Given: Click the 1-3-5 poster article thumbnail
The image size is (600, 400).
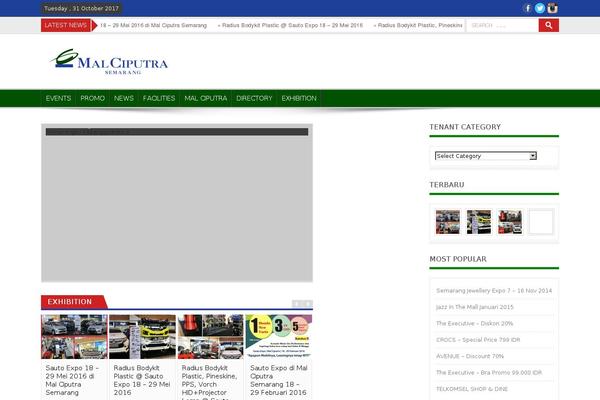Looking at the screenshot, I should tap(279, 337).
